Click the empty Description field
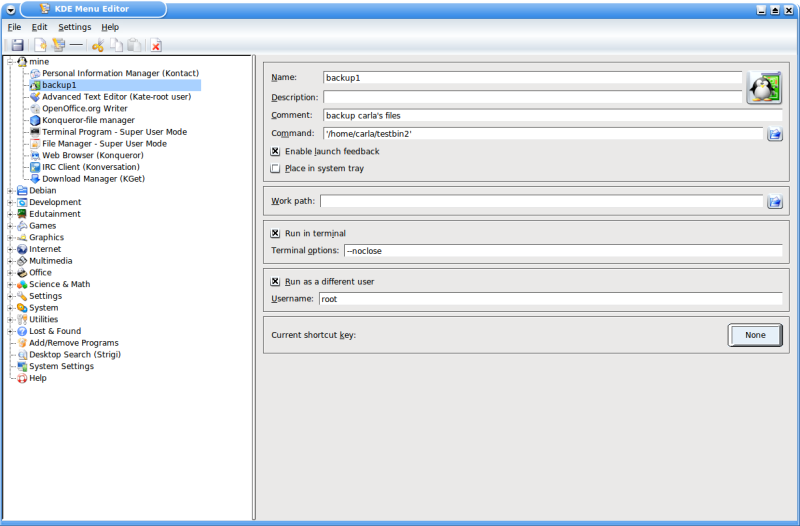The width and height of the screenshot is (800, 526). click(533, 97)
